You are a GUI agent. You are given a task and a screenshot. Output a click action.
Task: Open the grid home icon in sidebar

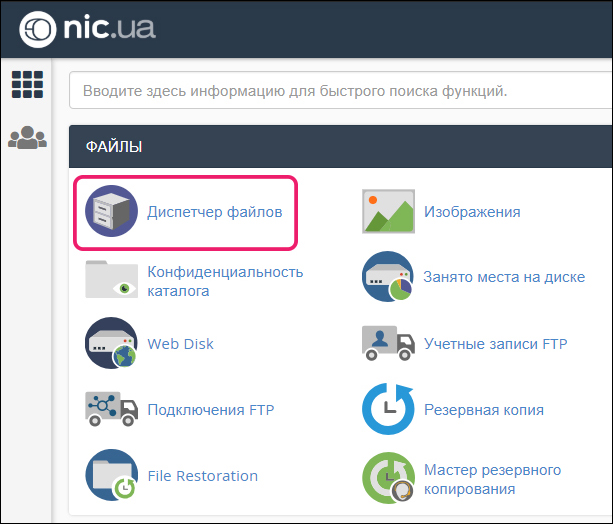27,85
